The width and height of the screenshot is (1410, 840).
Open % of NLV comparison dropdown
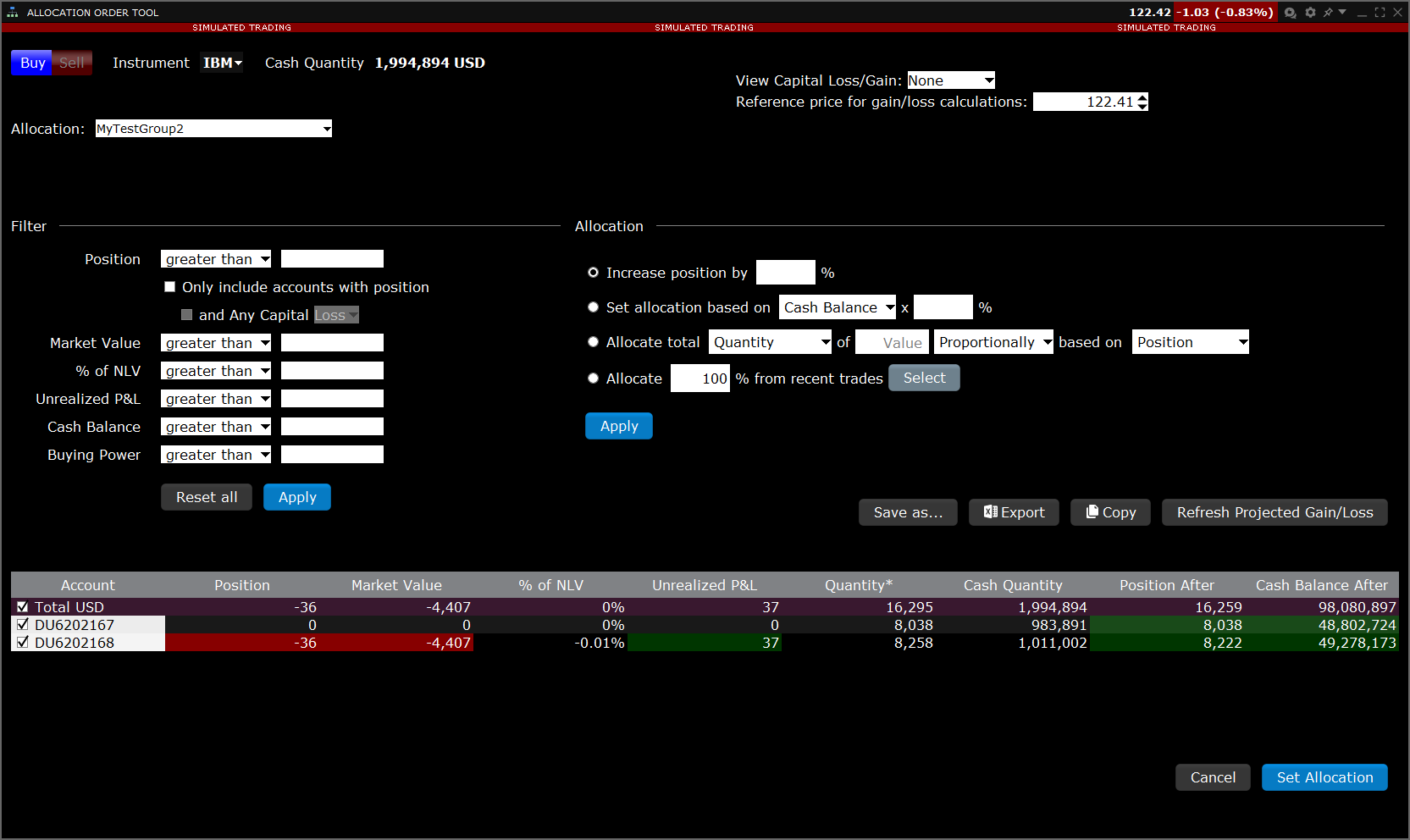click(216, 371)
